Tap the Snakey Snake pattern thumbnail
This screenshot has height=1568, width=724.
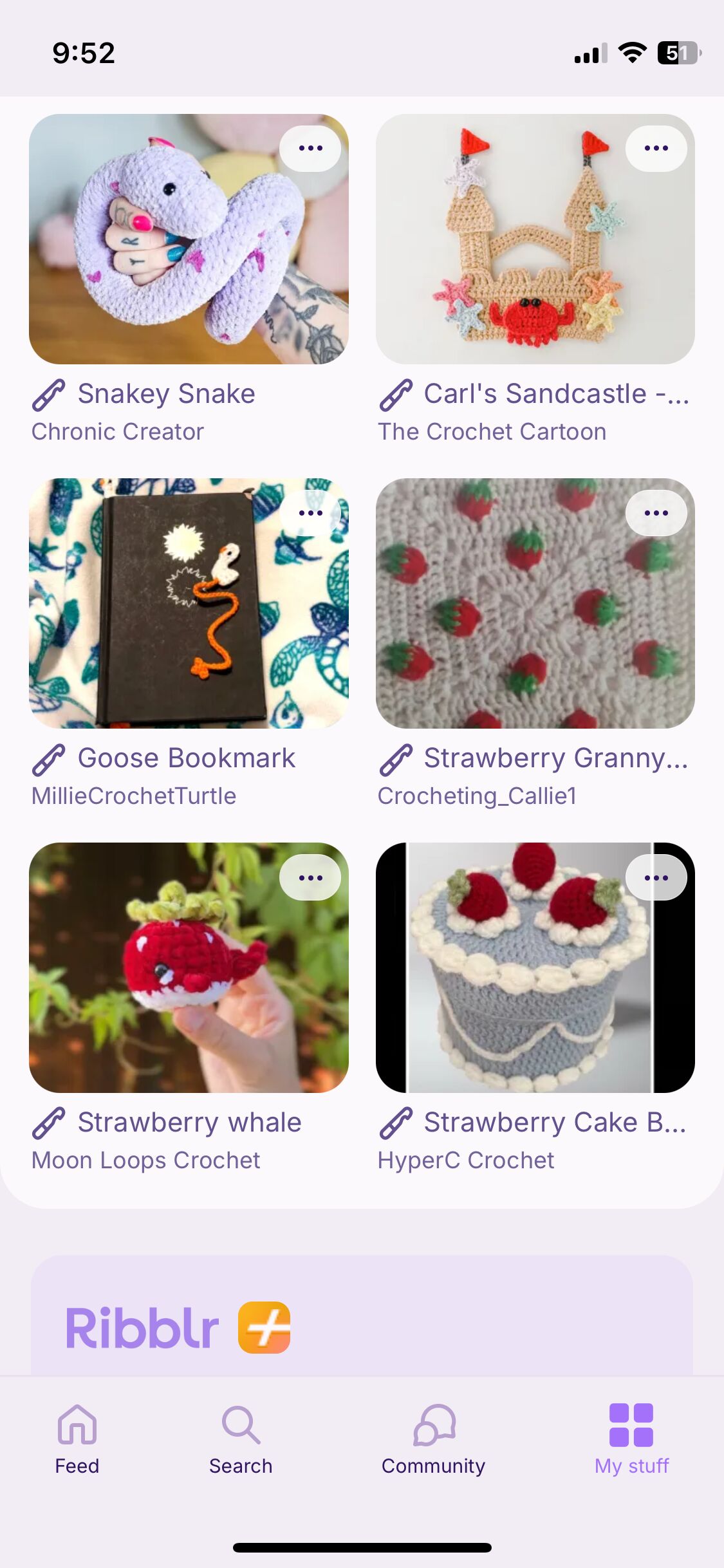click(x=189, y=239)
